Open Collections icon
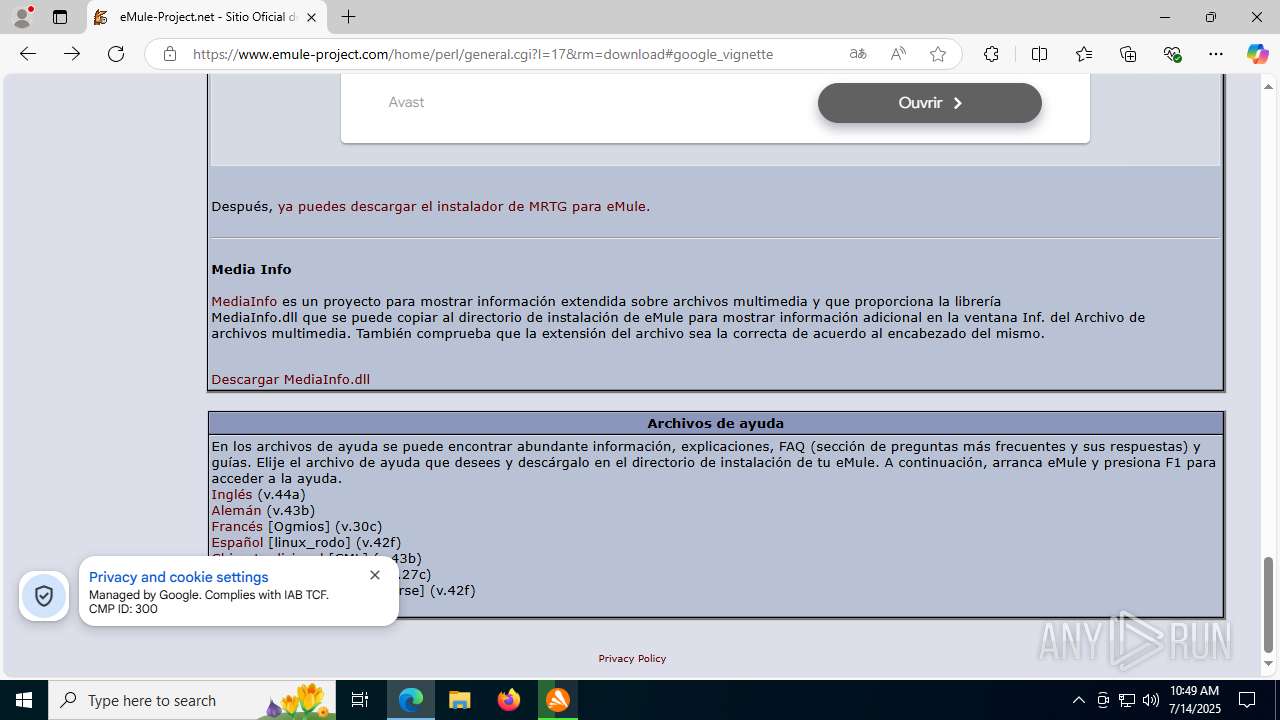Viewport: 1280px width, 720px height. pos(1128,54)
